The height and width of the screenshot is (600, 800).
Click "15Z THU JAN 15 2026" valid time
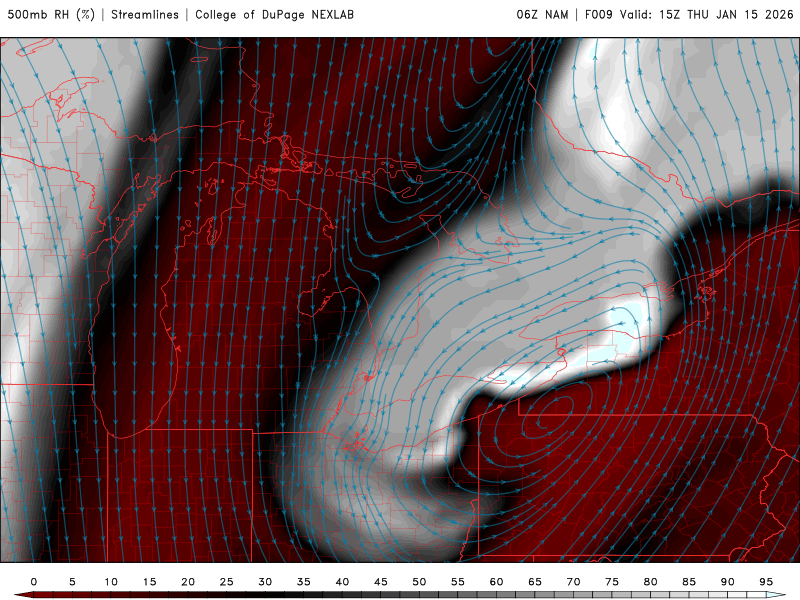point(727,15)
